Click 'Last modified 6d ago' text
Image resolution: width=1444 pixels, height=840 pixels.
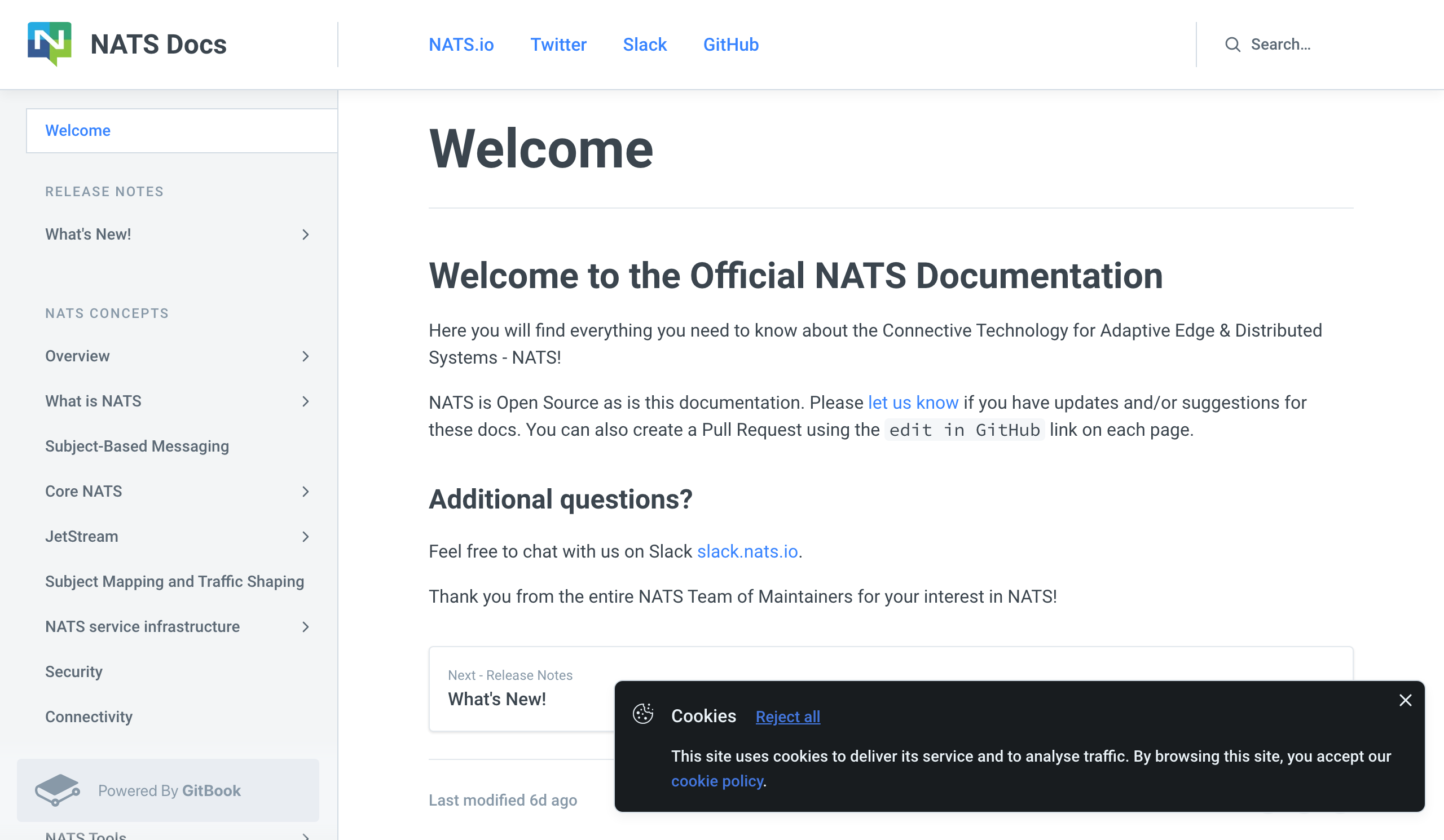tap(503, 800)
